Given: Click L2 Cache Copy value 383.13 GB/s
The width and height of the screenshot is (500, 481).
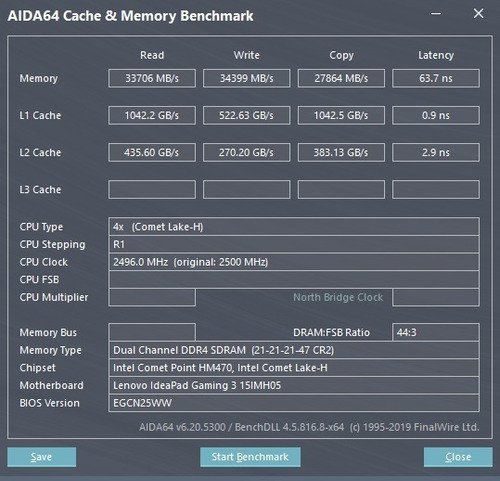Looking at the screenshot, I should (x=341, y=152).
